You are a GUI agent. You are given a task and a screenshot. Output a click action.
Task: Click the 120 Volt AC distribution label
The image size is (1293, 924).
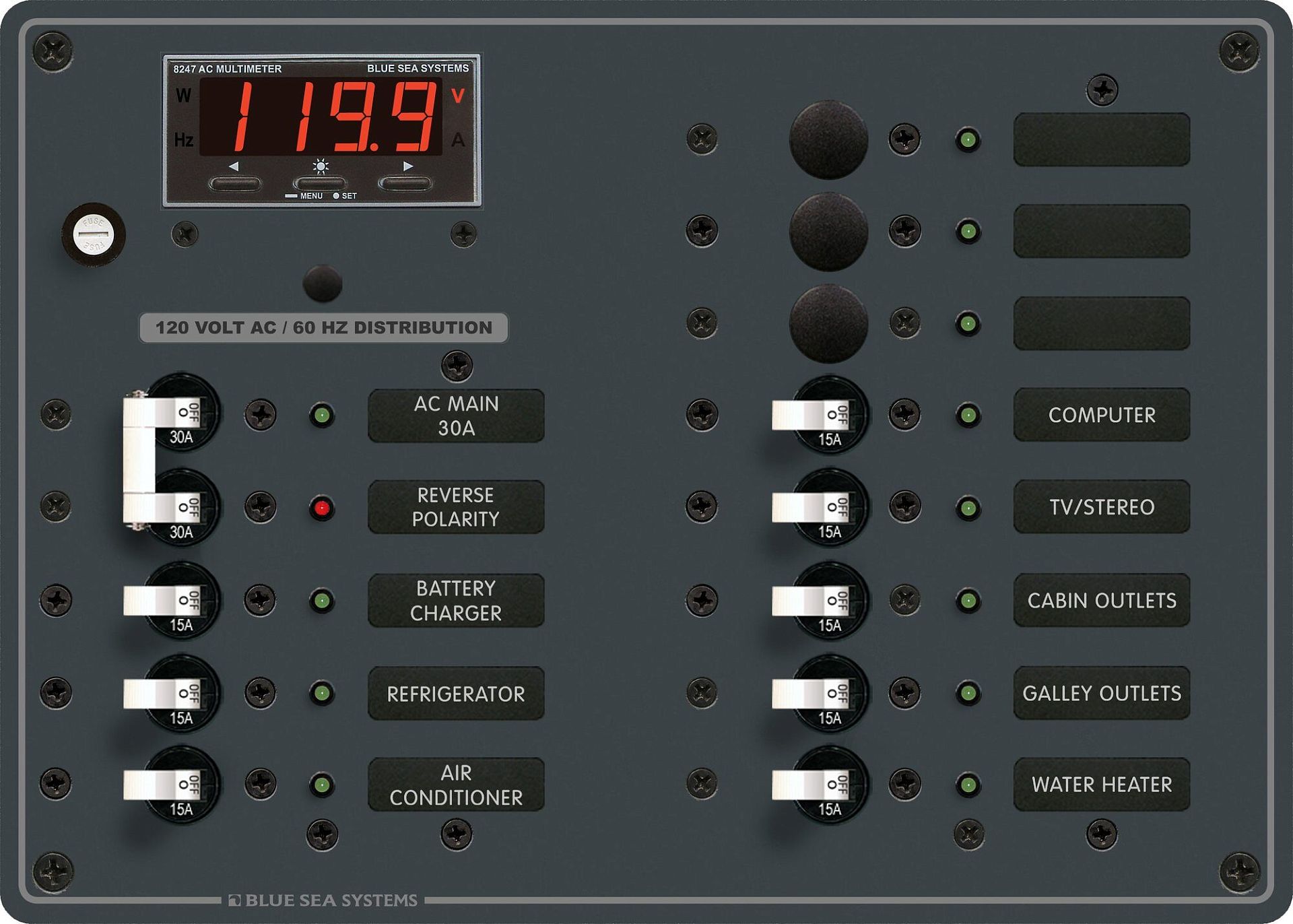pyautogui.click(x=323, y=328)
